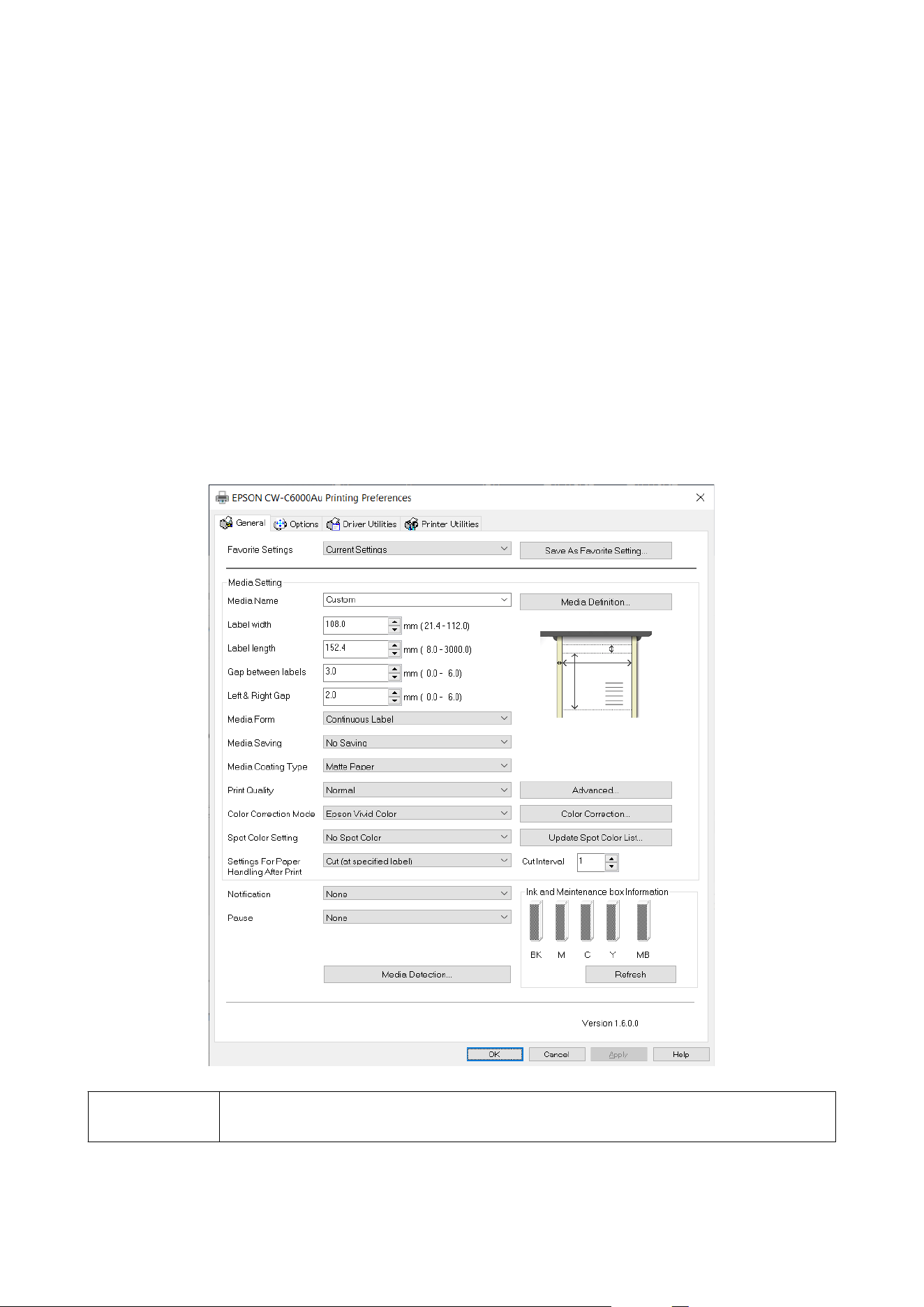Image resolution: width=924 pixels, height=1307 pixels.
Task: Decrease Label length with down arrow
Action: tap(395, 653)
